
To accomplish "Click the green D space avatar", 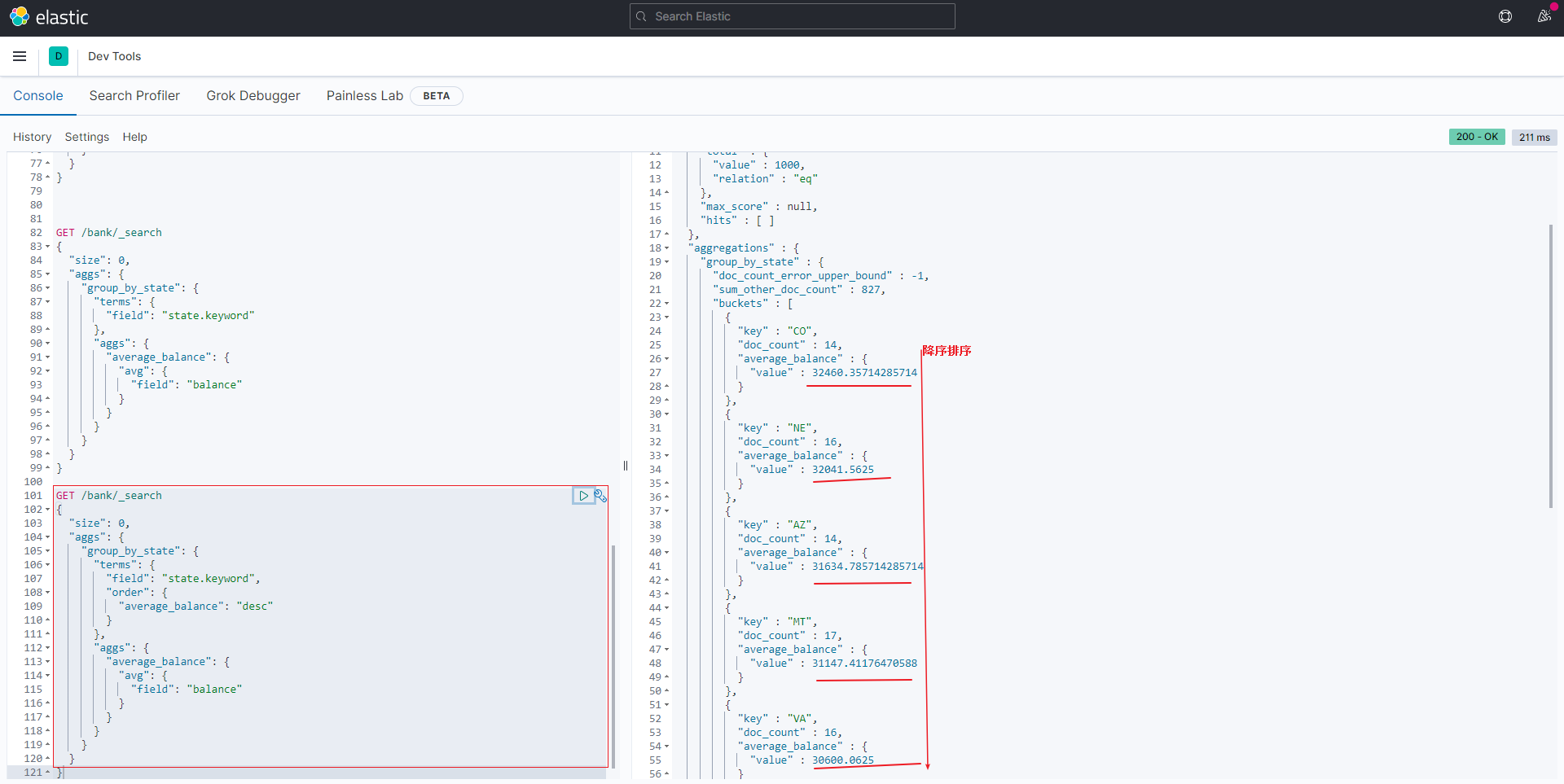I will (59, 56).
